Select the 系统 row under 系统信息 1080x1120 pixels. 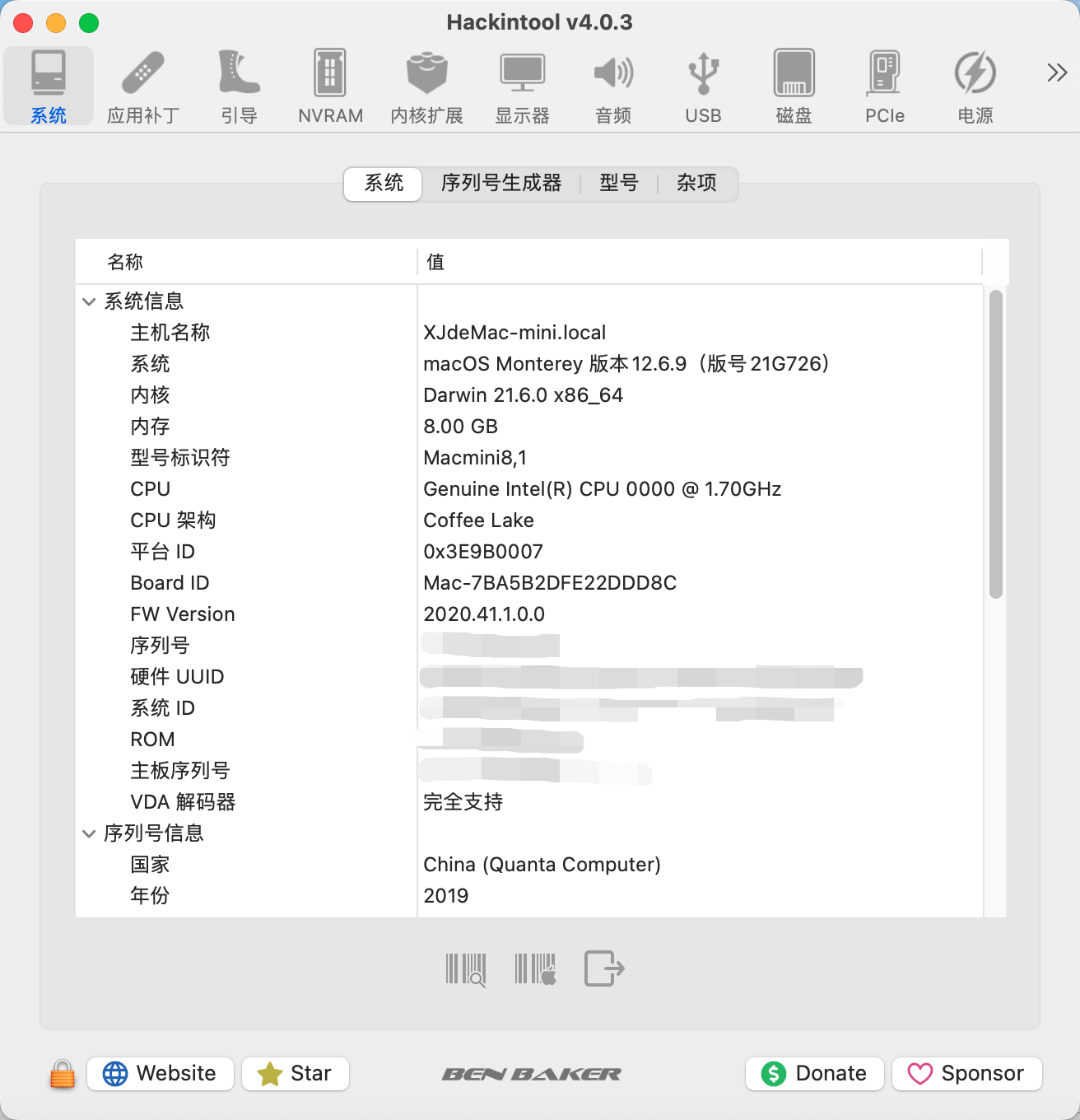click(530, 364)
